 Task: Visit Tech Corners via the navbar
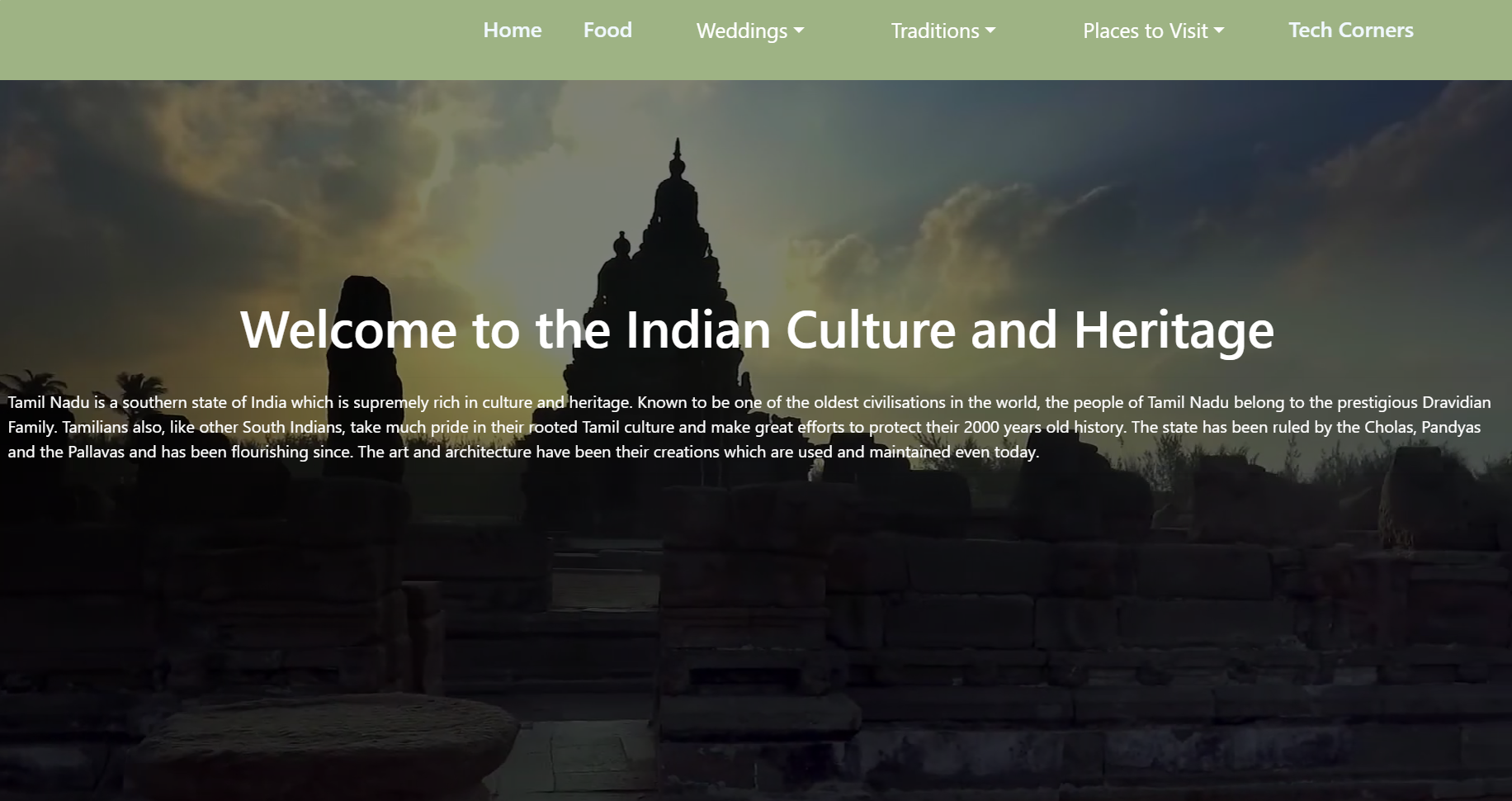pos(1351,31)
